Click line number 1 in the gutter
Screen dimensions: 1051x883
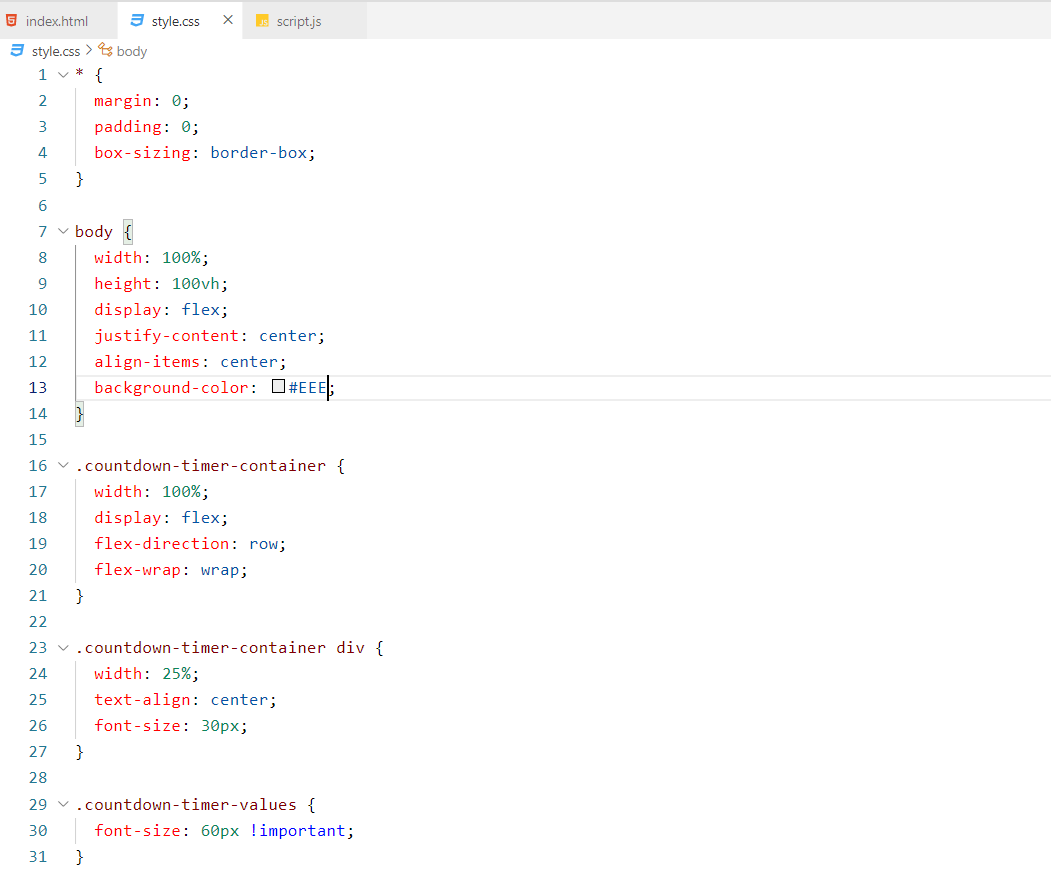[42, 74]
